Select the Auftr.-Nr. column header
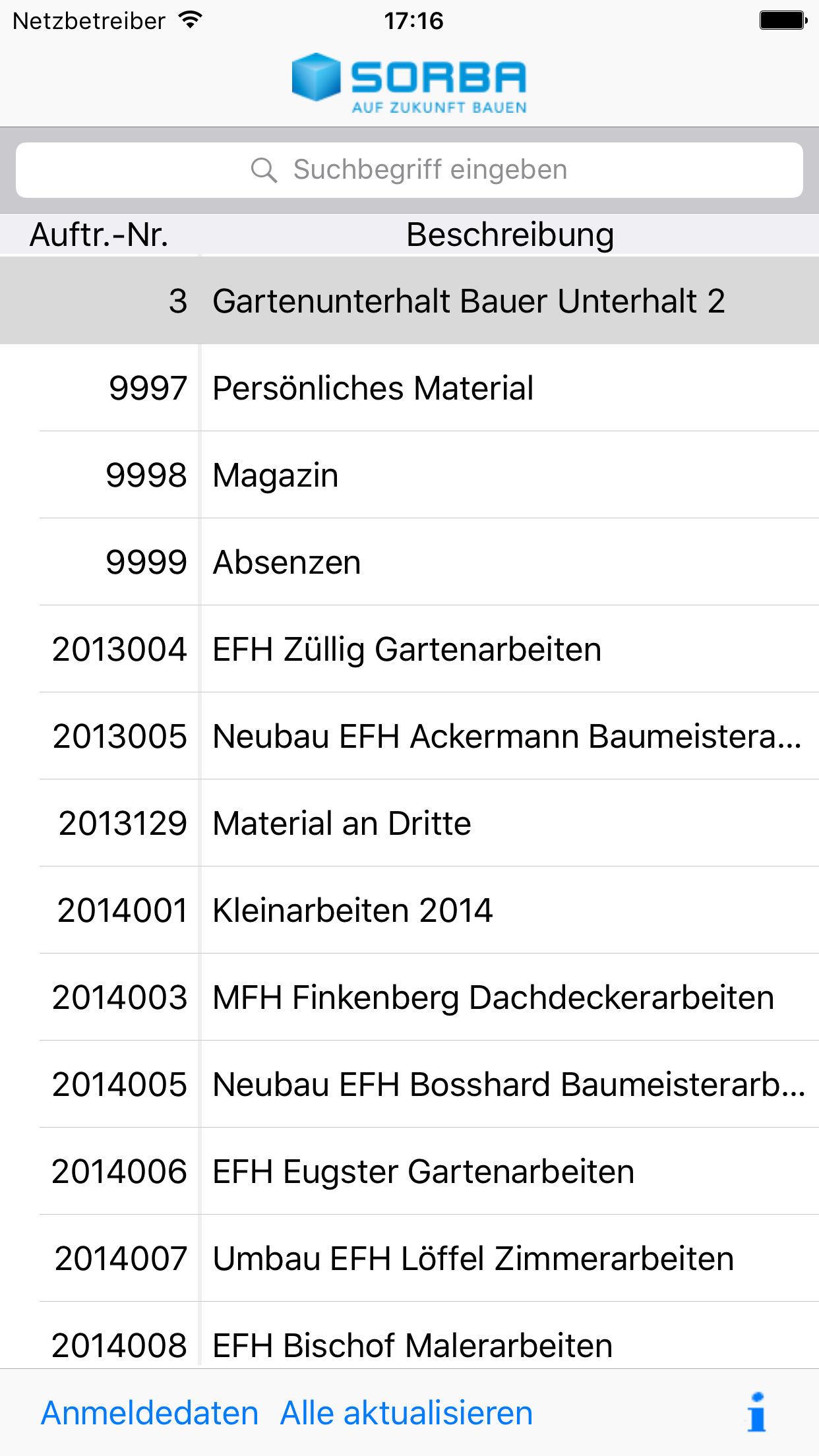Screen dimensions: 819x1456 [100, 235]
